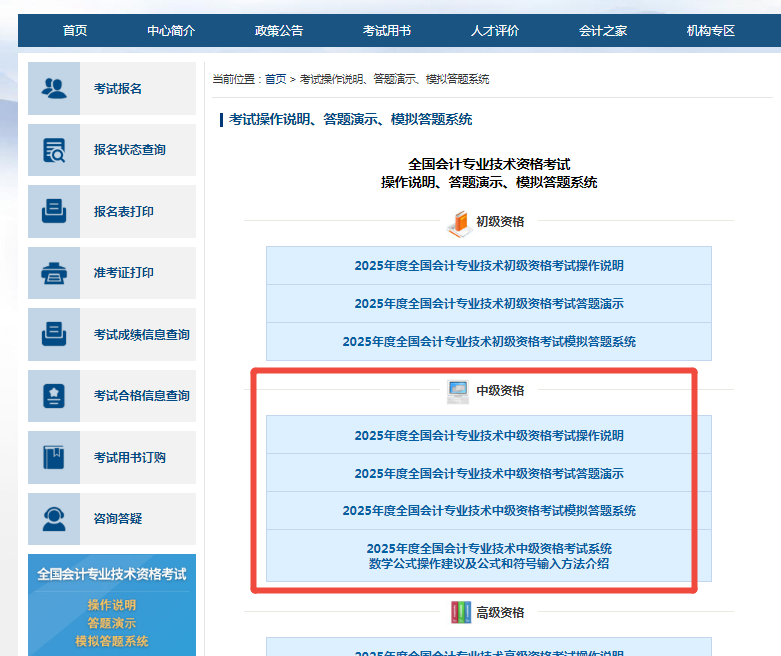
Task: Click the 考试用书订购 book icon
Action: [54, 458]
